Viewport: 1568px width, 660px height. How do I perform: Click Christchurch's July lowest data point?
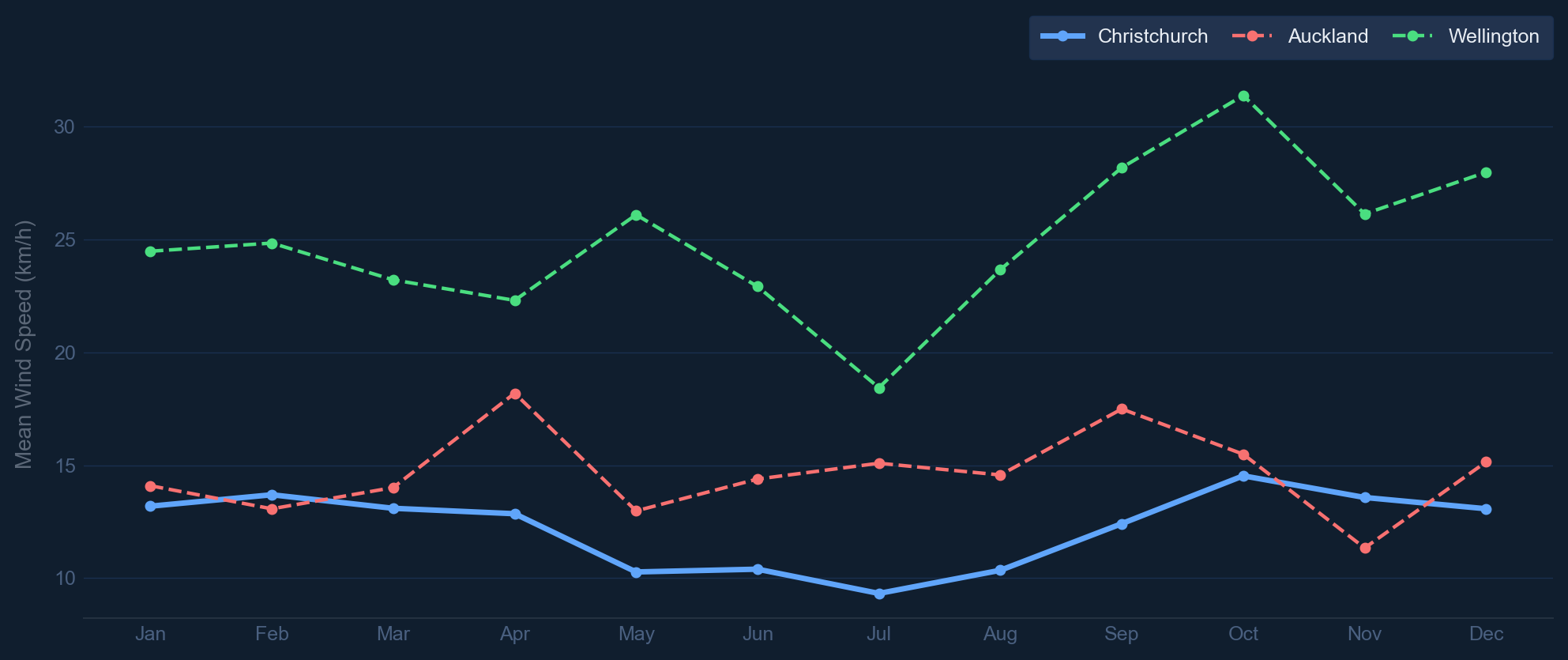879,594
